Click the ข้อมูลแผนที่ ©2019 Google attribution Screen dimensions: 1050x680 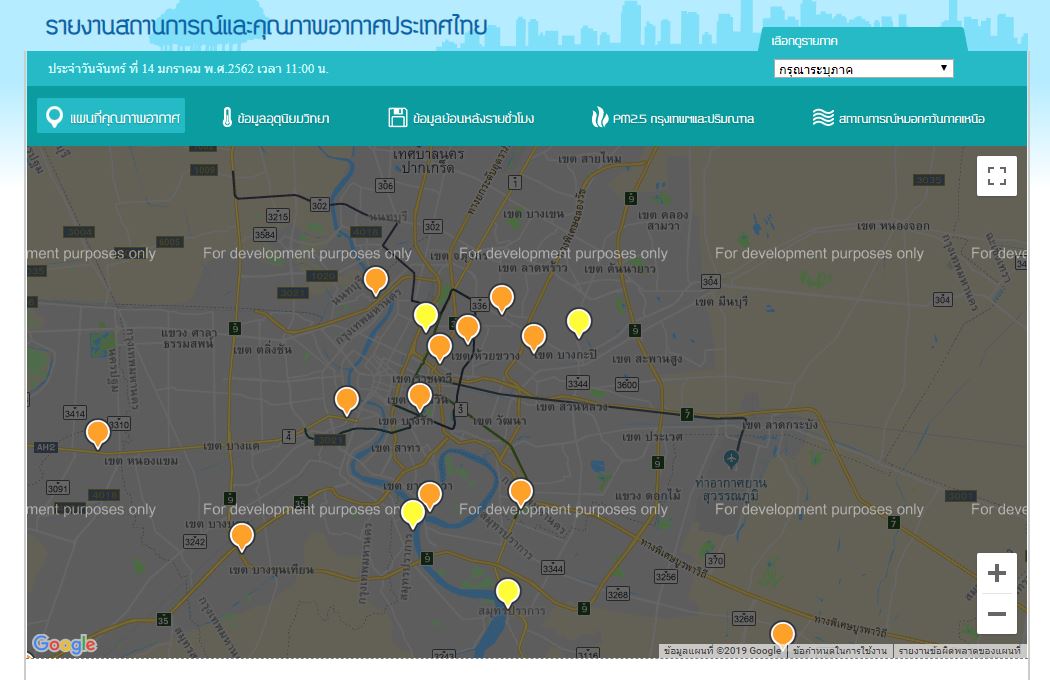click(722, 651)
